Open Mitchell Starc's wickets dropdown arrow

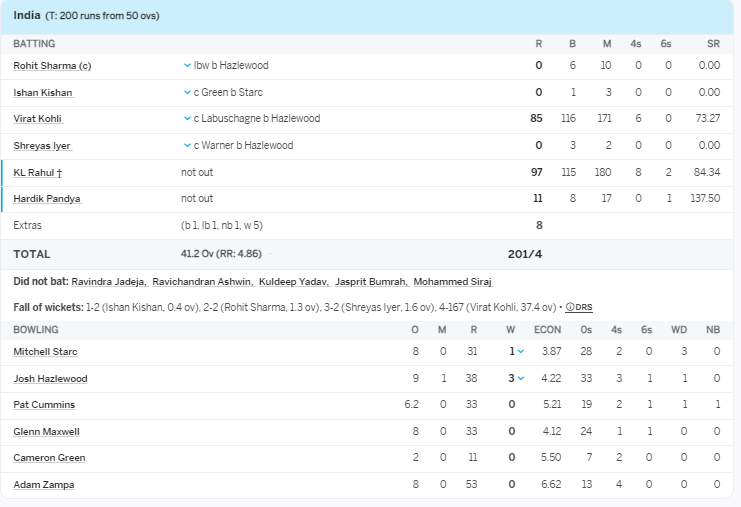tap(521, 352)
